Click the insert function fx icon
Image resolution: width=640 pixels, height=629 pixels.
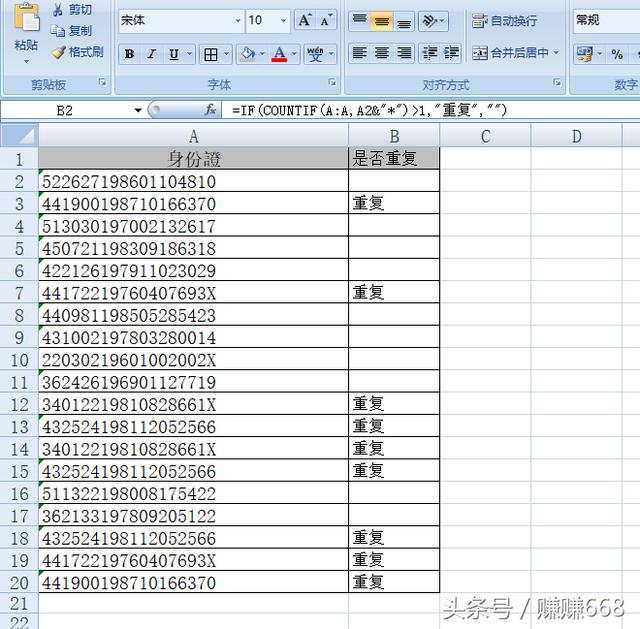pos(211,110)
